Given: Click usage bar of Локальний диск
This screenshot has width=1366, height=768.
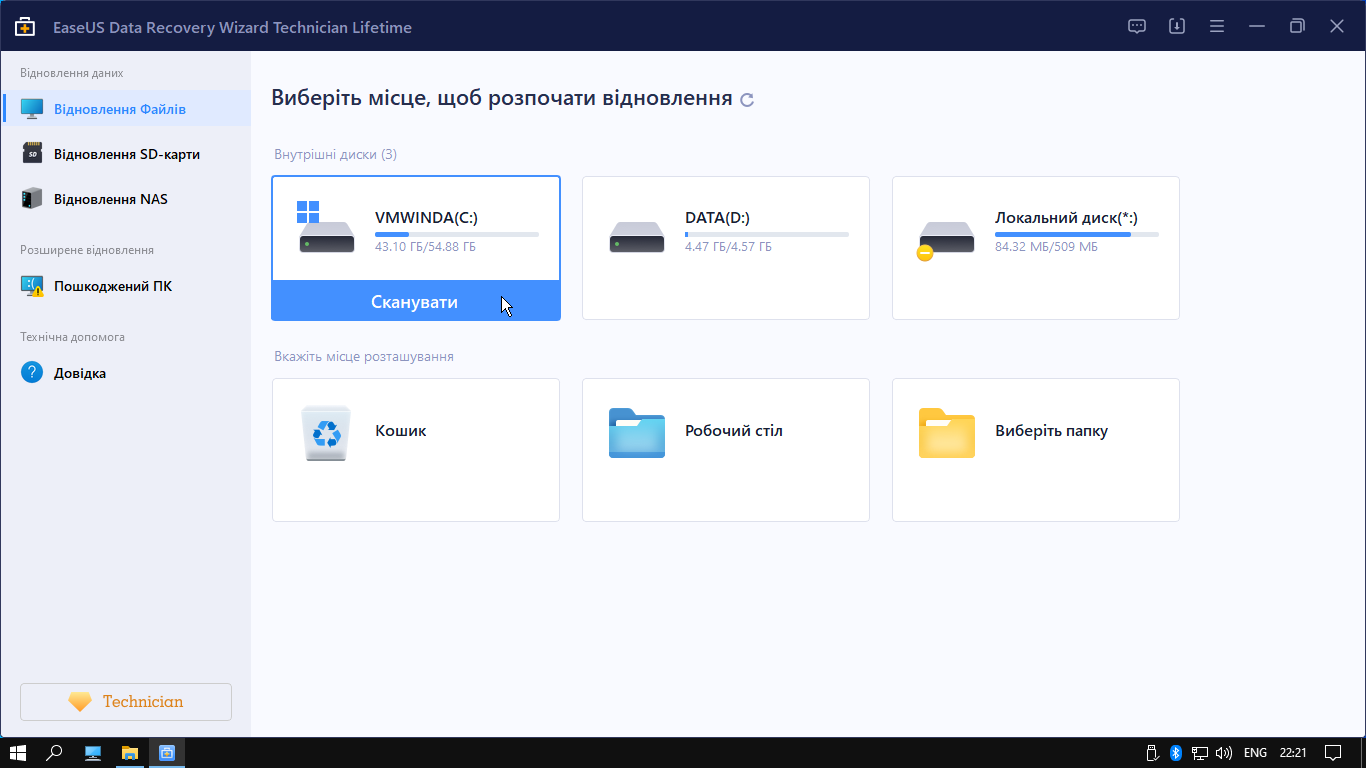Looking at the screenshot, I should point(1077,234).
